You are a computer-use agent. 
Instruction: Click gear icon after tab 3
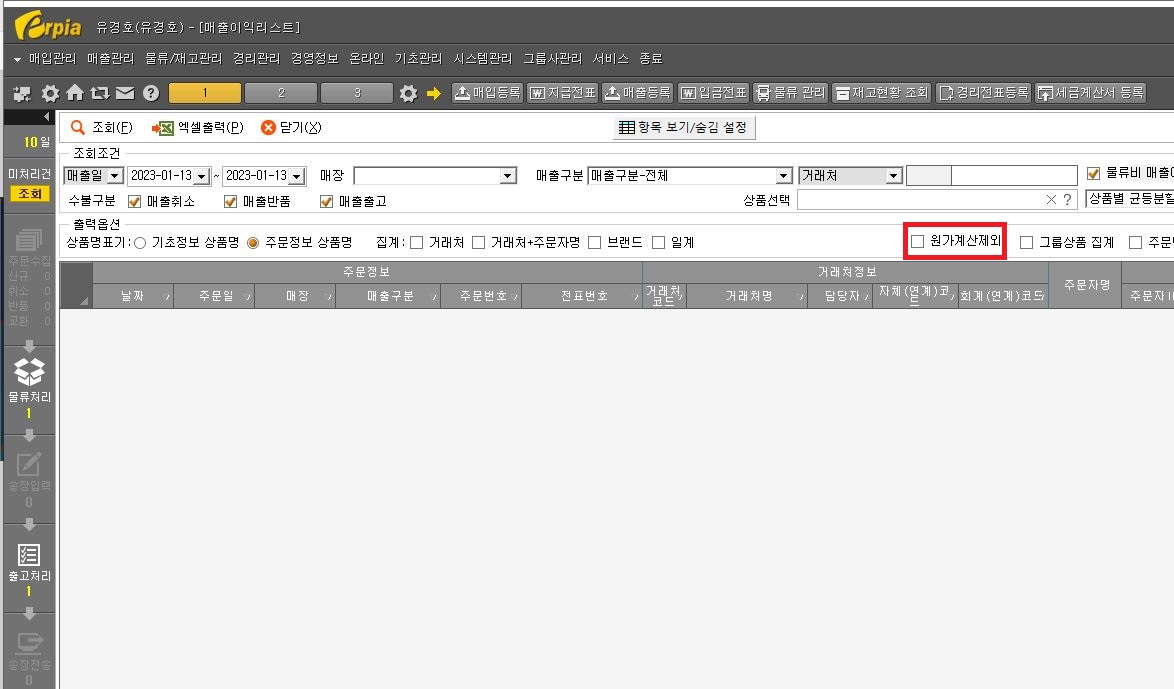[408, 94]
